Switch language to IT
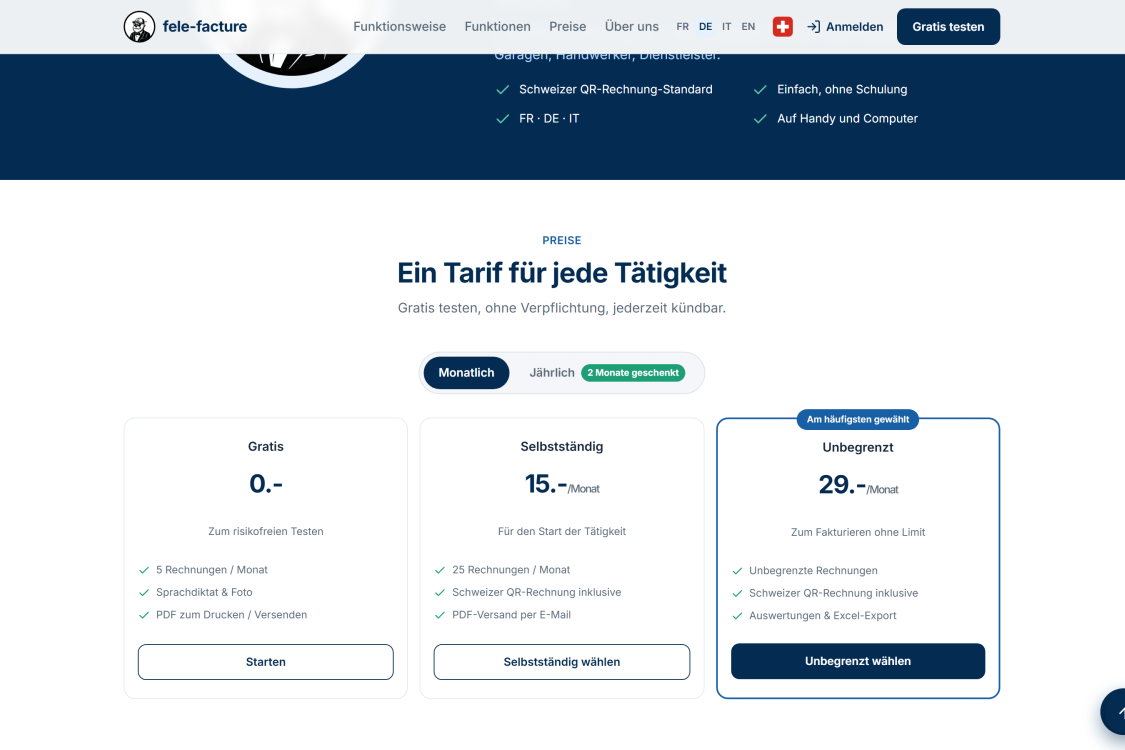 click(727, 27)
